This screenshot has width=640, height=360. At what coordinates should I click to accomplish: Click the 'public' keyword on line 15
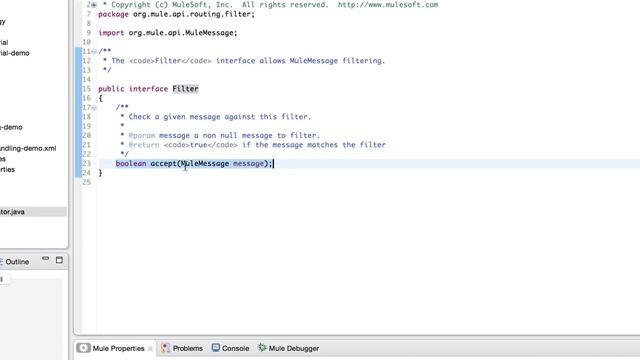click(x=111, y=89)
